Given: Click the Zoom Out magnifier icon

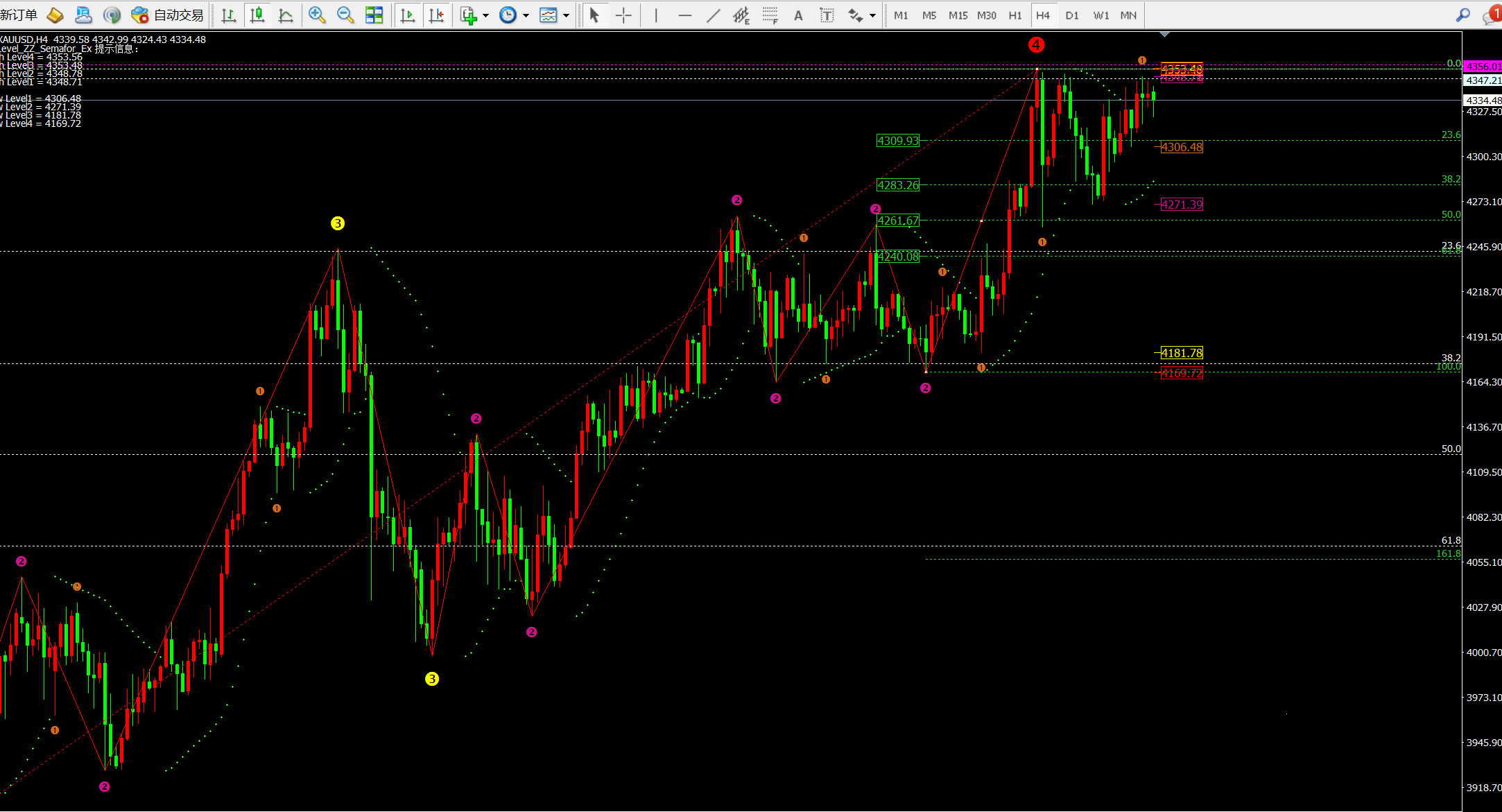Looking at the screenshot, I should [x=345, y=15].
